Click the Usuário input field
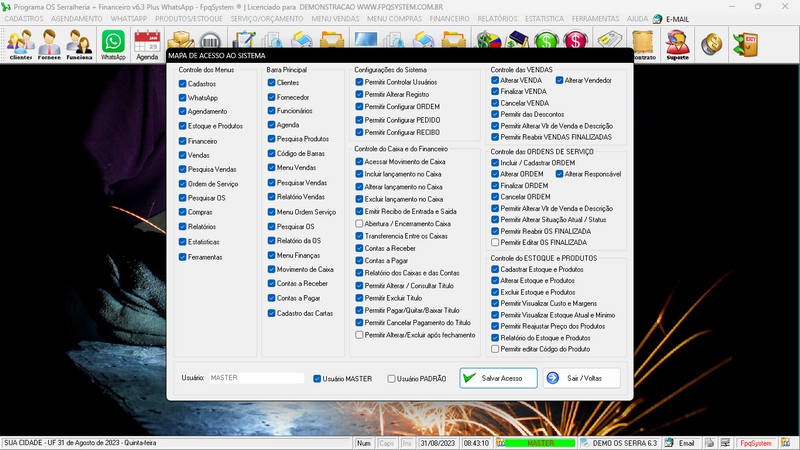 point(256,379)
